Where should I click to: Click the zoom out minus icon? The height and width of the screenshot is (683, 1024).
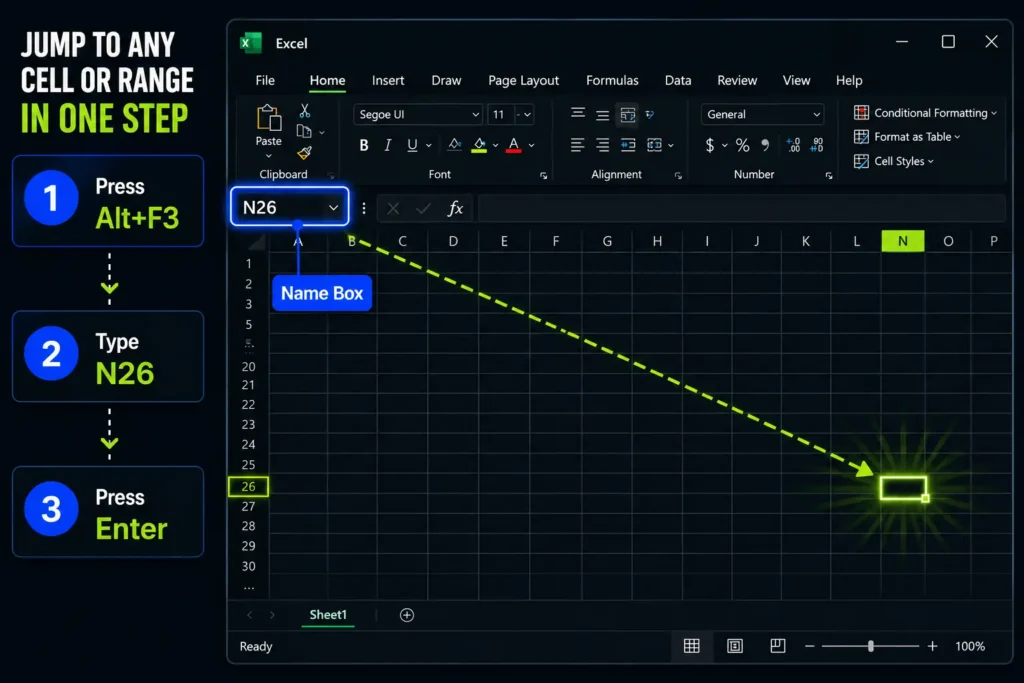(x=810, y=646)
